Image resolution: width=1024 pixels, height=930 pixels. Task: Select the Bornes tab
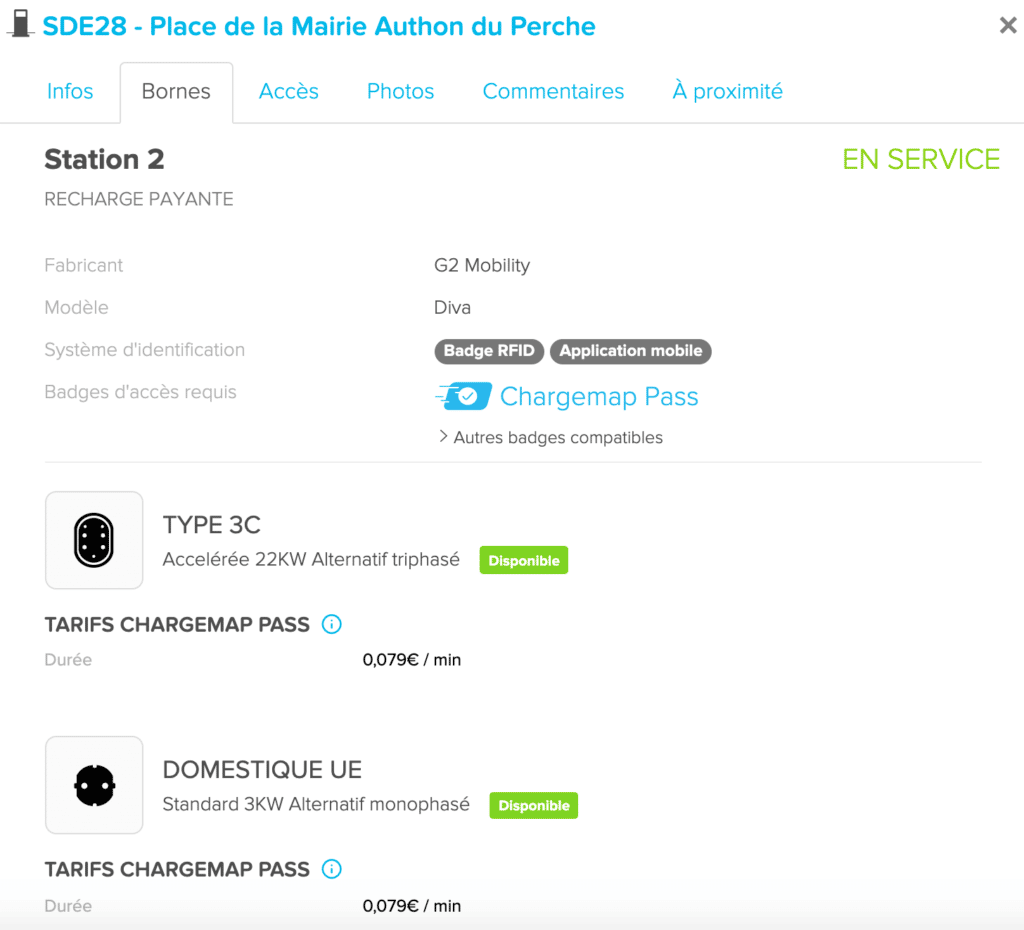176,92
